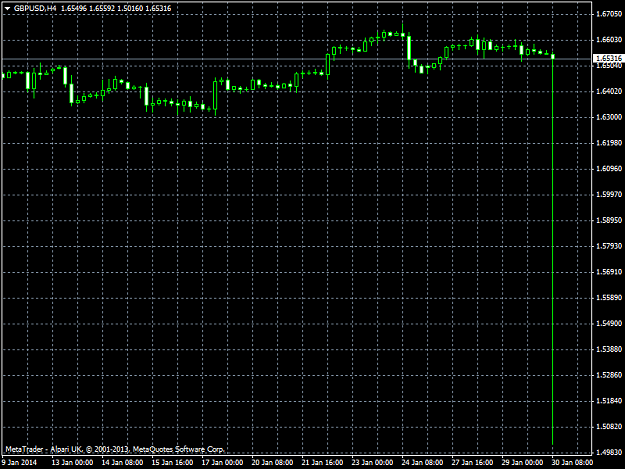The width and height of the screenshot is (625, 469).
Task: Click the 29 Jan 00:00 time label
Action: pyautogui.click(x=523, y=462)
